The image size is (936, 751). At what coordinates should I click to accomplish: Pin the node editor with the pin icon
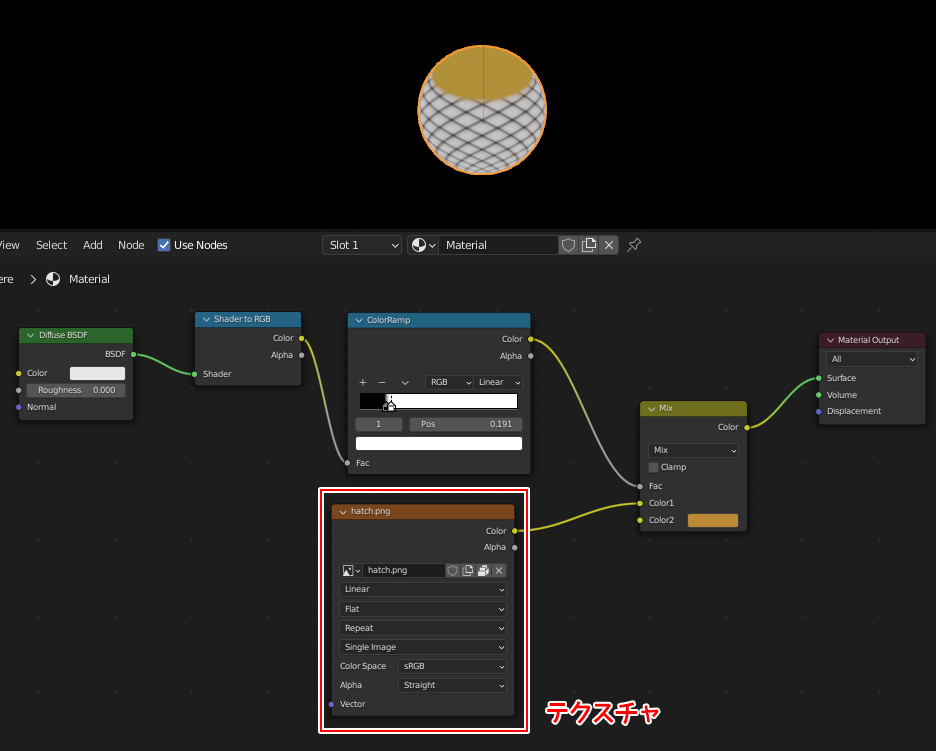click(x=634, y=245)
